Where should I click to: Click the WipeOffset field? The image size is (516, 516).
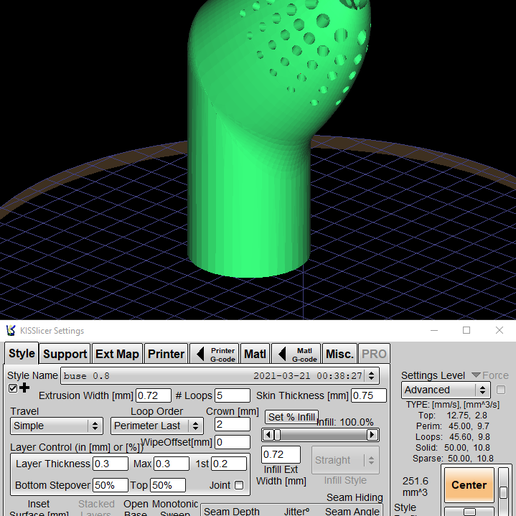point(232,442)
